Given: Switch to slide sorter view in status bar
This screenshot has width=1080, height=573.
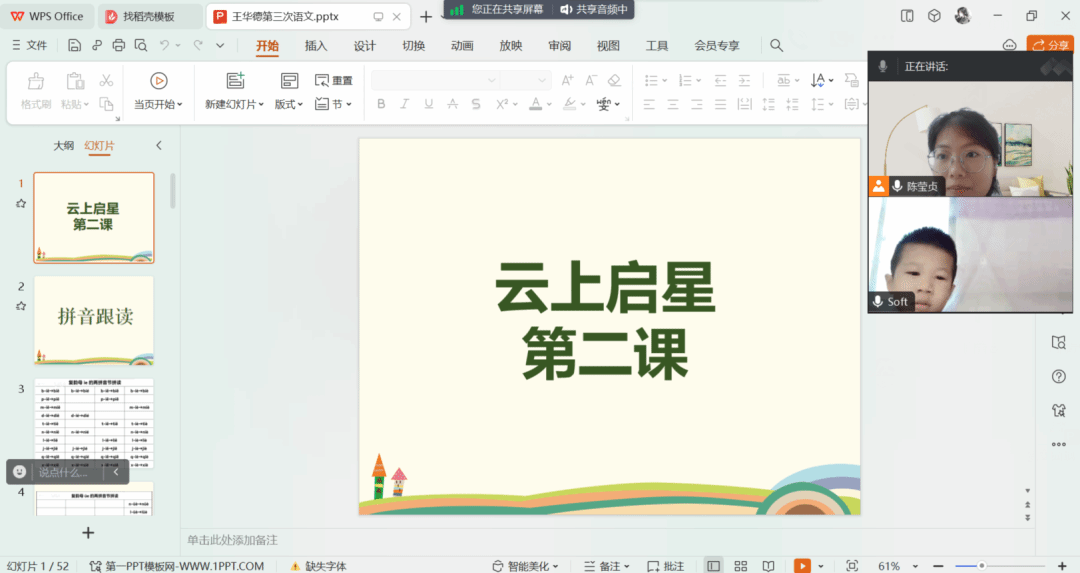Looking at the screenshot, I should point(741,566).
